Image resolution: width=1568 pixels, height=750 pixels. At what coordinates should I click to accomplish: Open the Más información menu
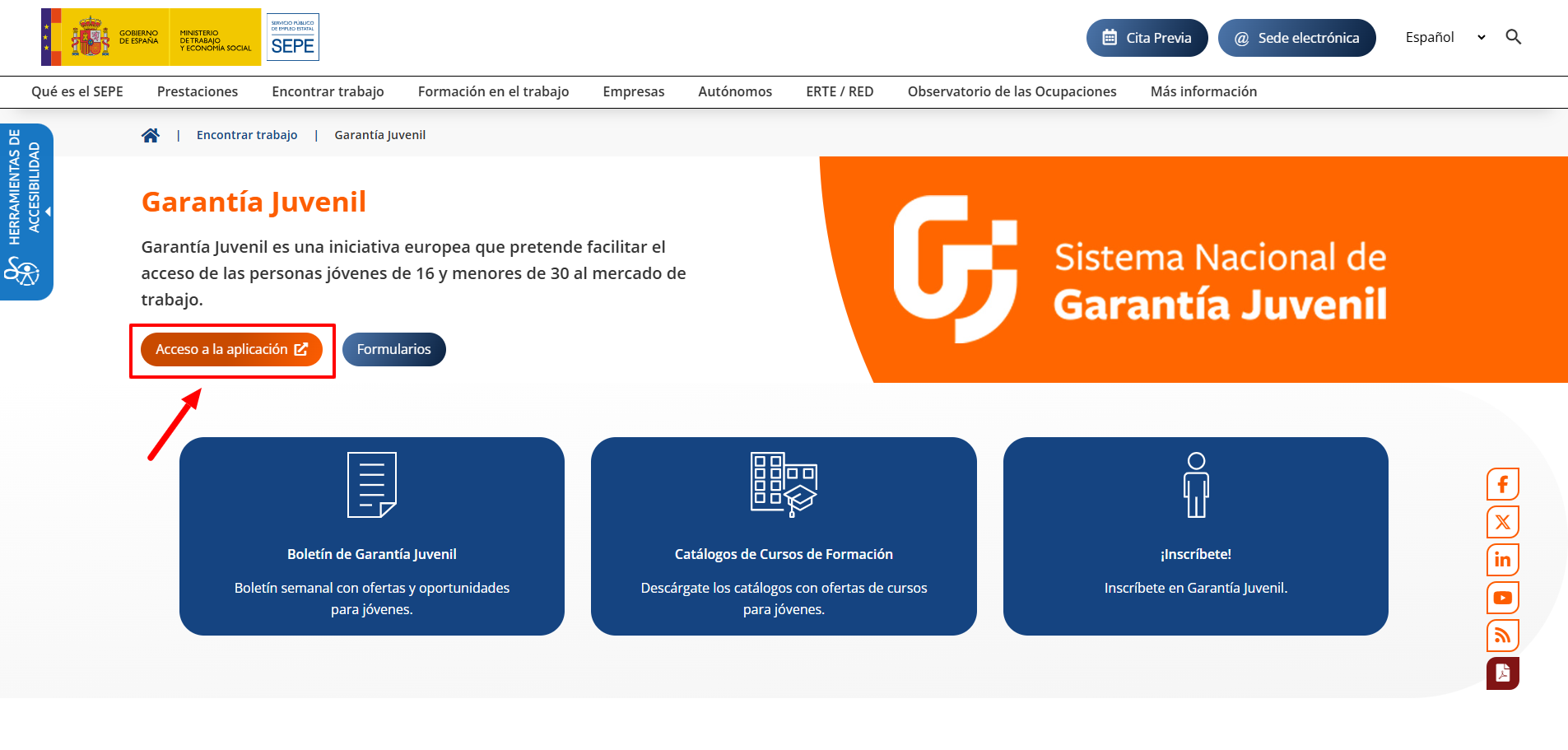1203,91
